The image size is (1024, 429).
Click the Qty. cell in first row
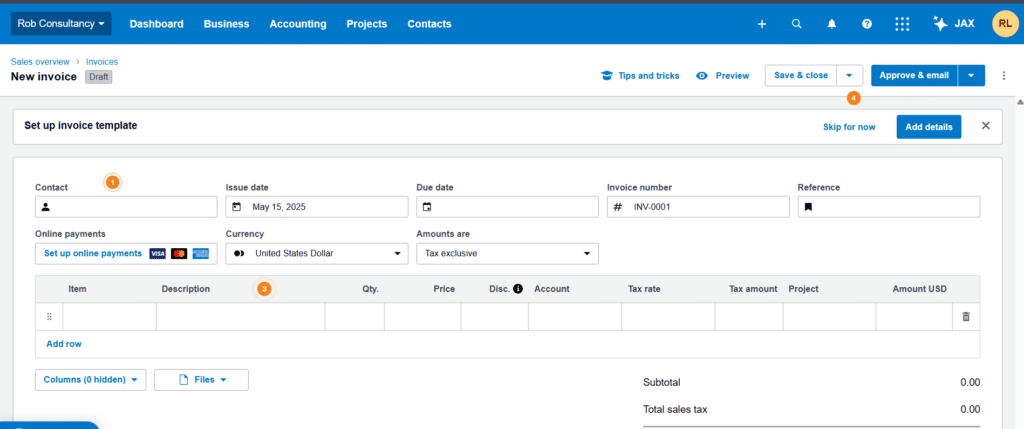pyautogui.click(x=355, y=317)
